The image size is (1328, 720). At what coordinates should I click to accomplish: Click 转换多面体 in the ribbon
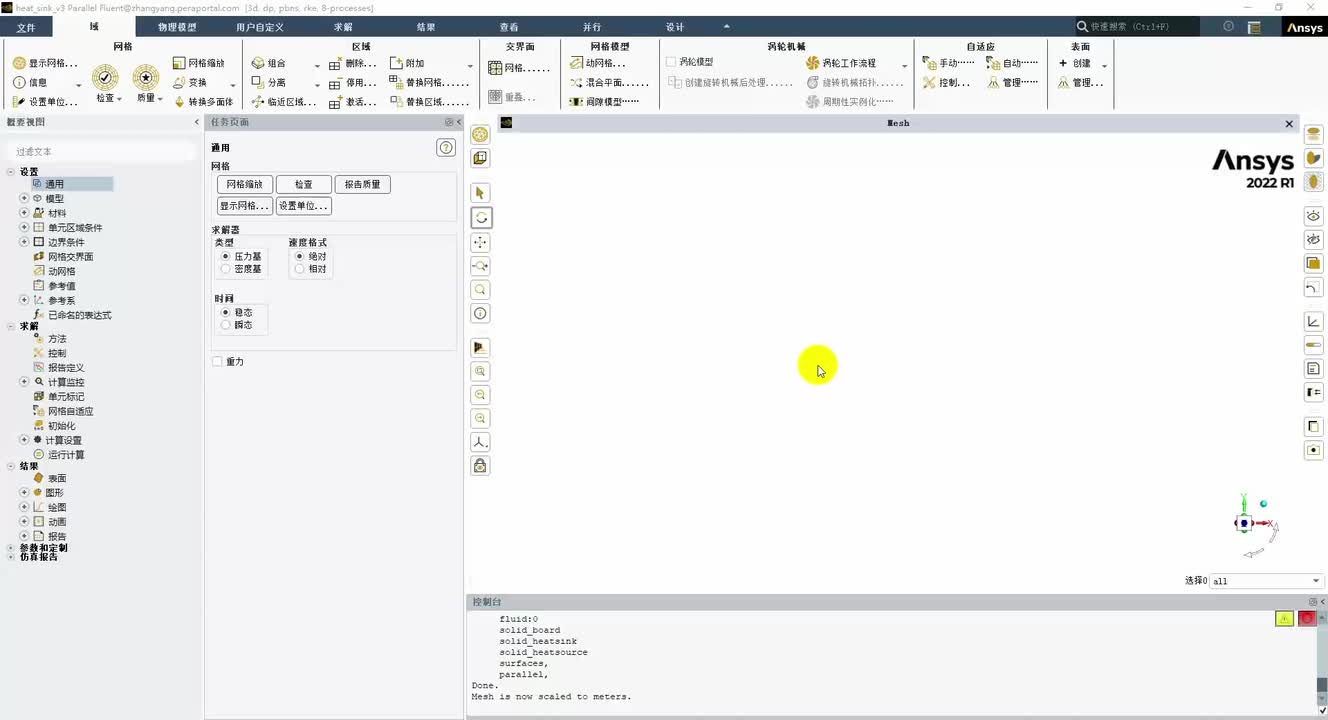point(203,101)
